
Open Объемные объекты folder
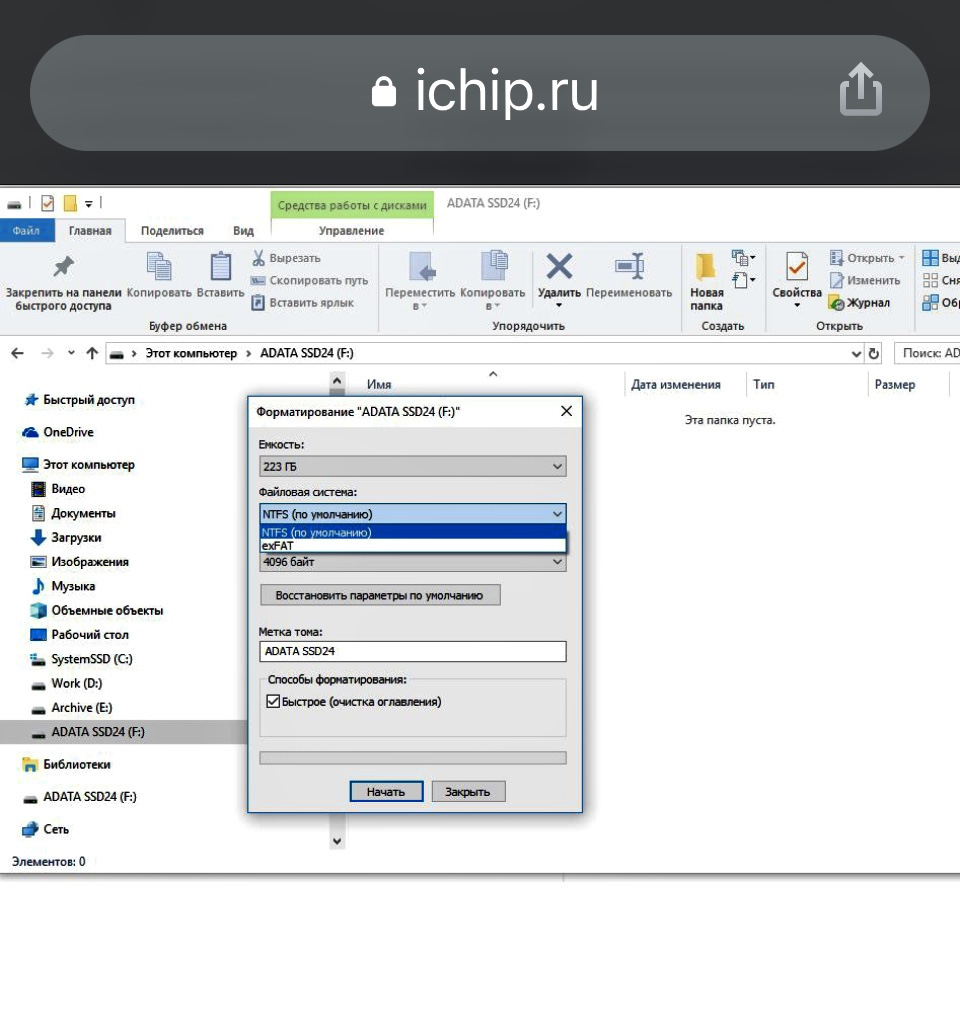coord(97,610)
